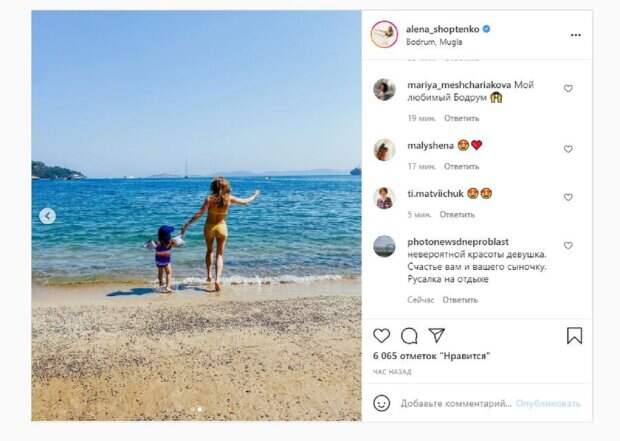620x441 pixels.
Task: Like mariya_meshchariakova's comment
Action: pyautogui.click(x=568, y=89)
